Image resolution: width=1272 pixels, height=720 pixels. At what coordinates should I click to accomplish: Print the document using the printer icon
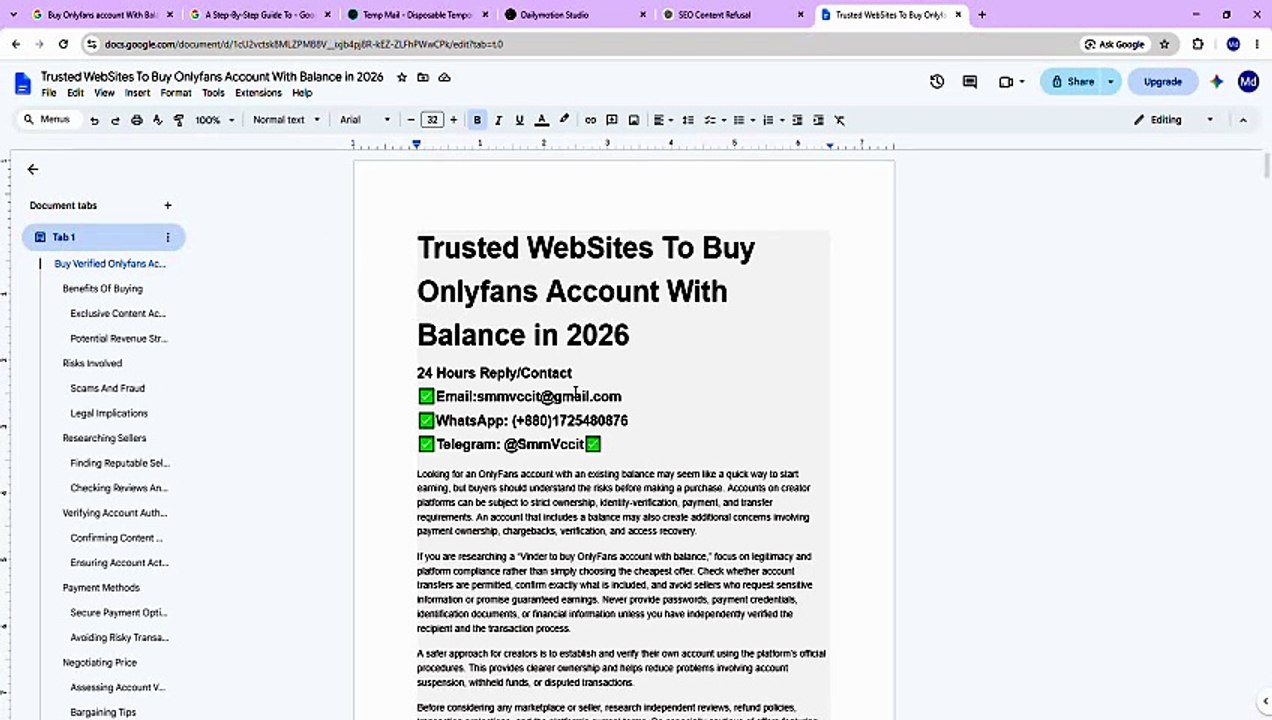(136, 120)
